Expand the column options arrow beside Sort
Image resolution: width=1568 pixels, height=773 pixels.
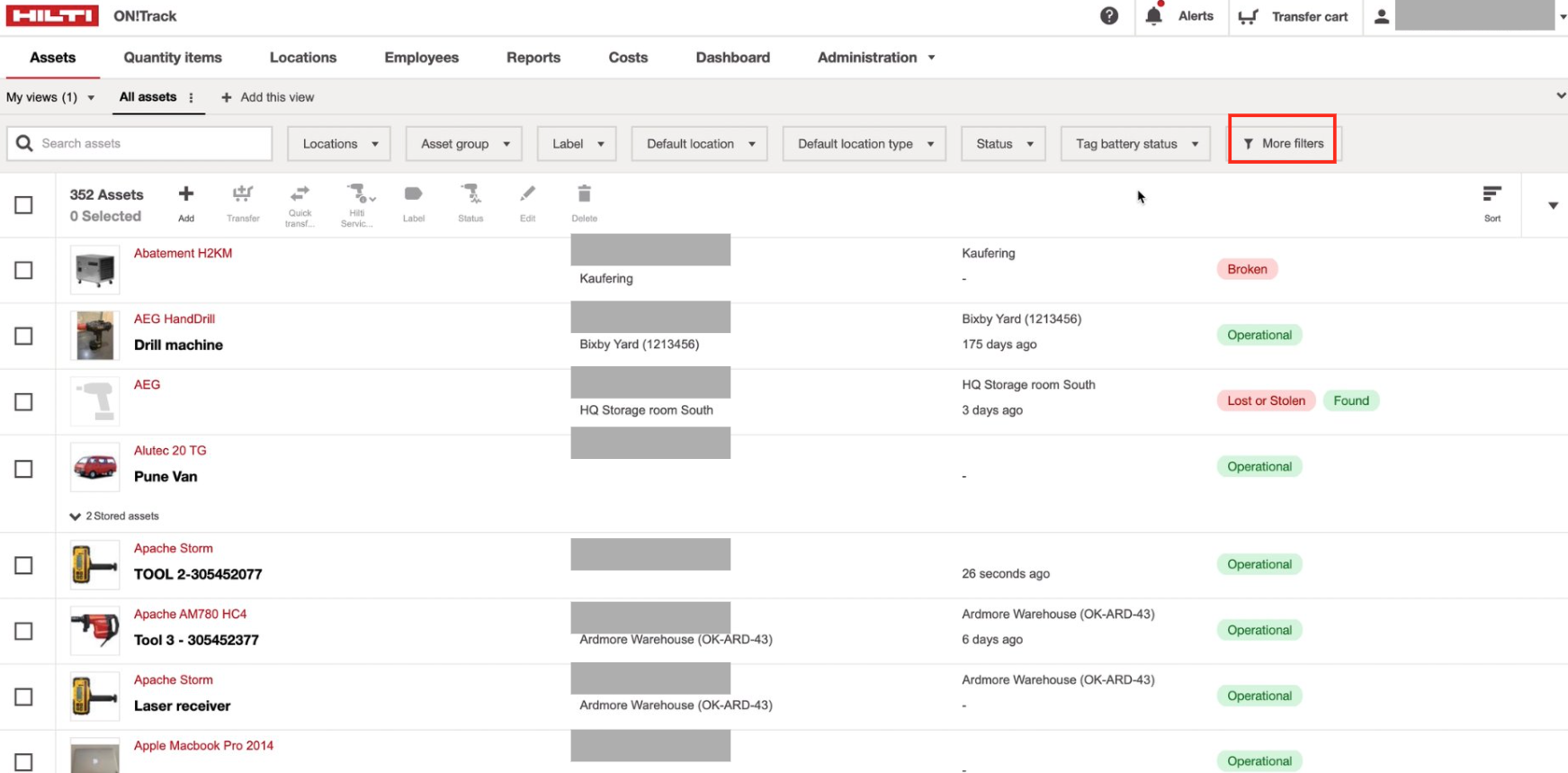point(1553,205)
